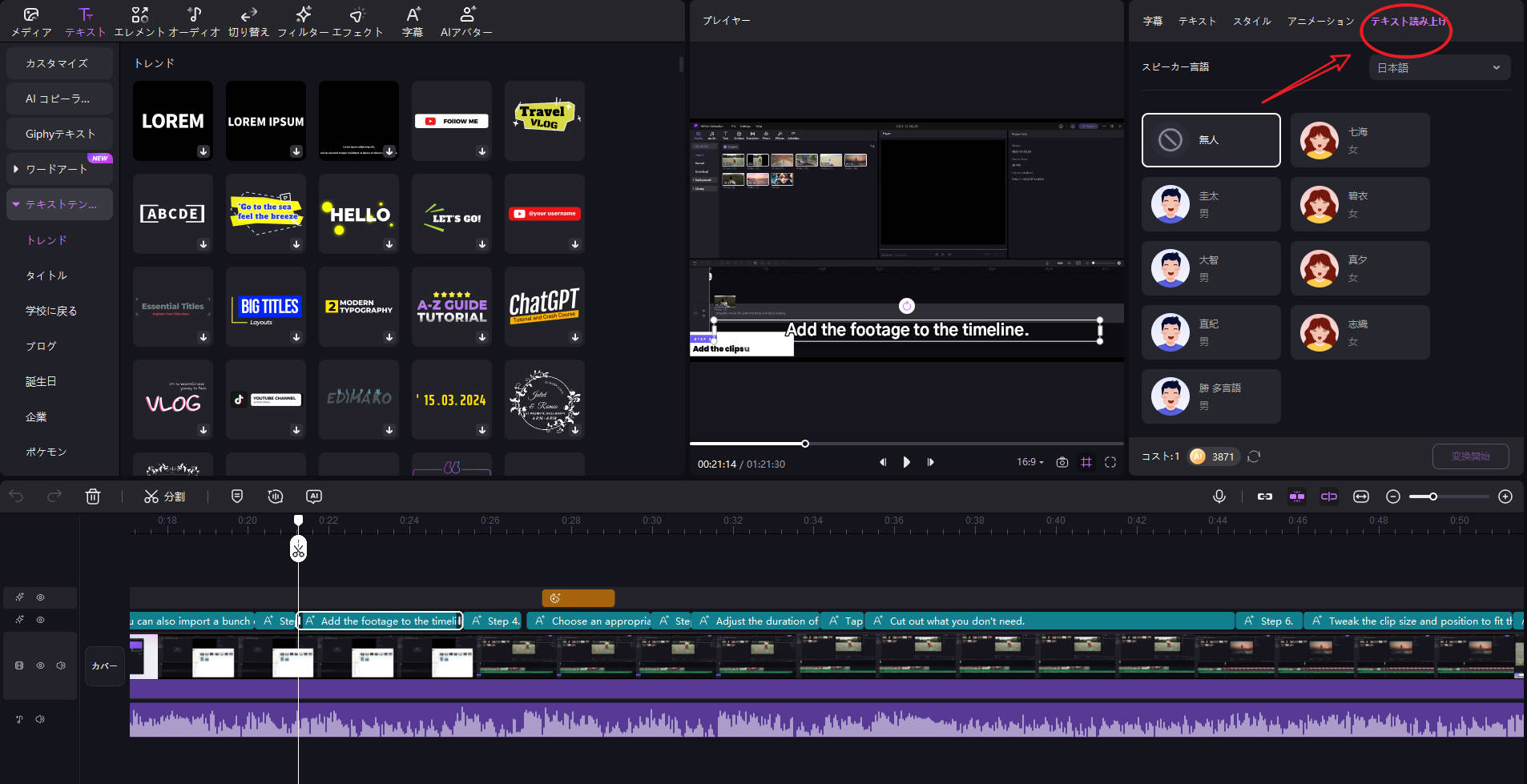
Task: Select the 圭太 male voice
Action: click(1211, 204)
